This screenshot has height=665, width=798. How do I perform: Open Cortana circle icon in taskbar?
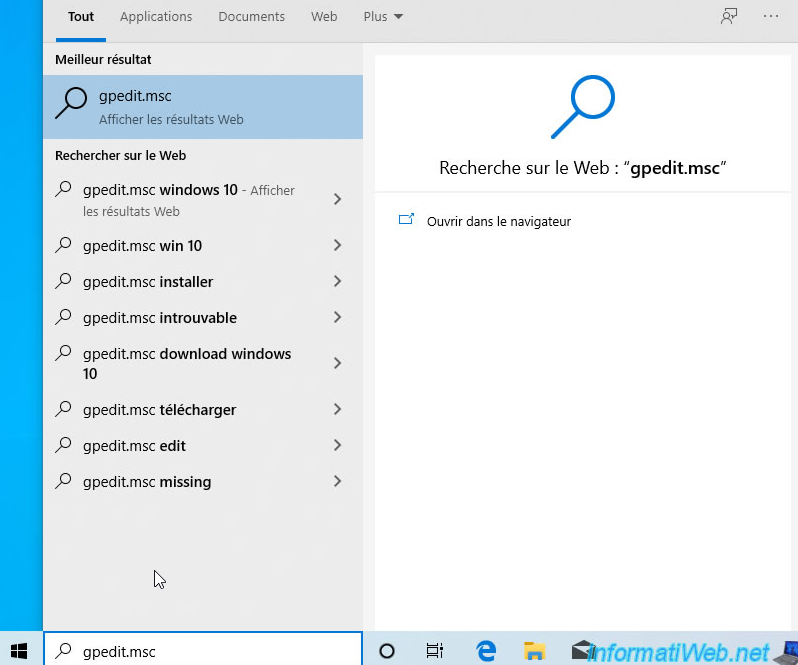[x=388, y=650]
